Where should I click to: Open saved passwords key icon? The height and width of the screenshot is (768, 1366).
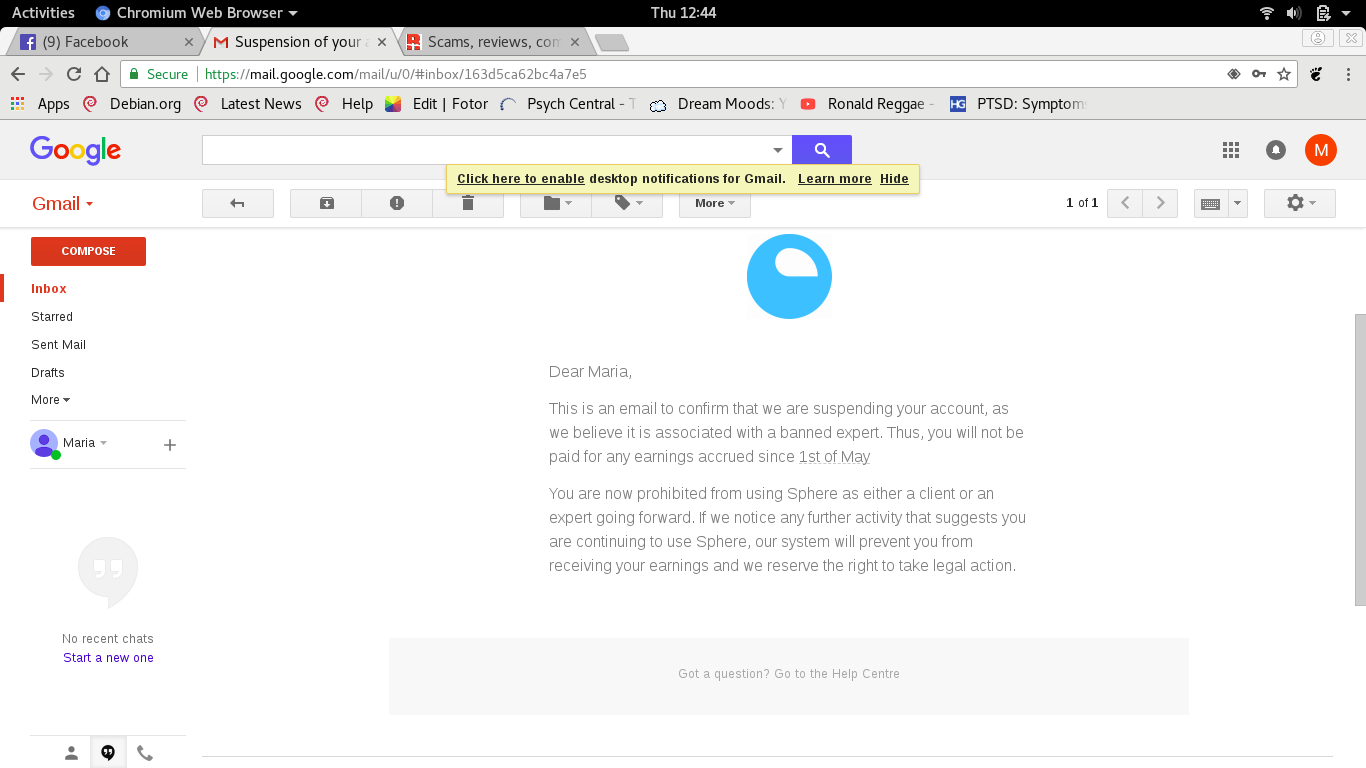(x=1259, y=74)
